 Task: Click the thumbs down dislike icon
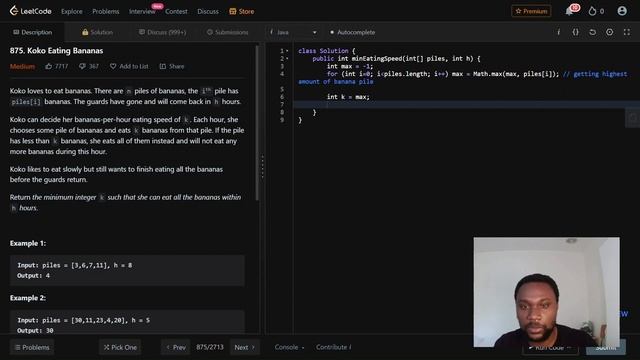pos(82,66)
